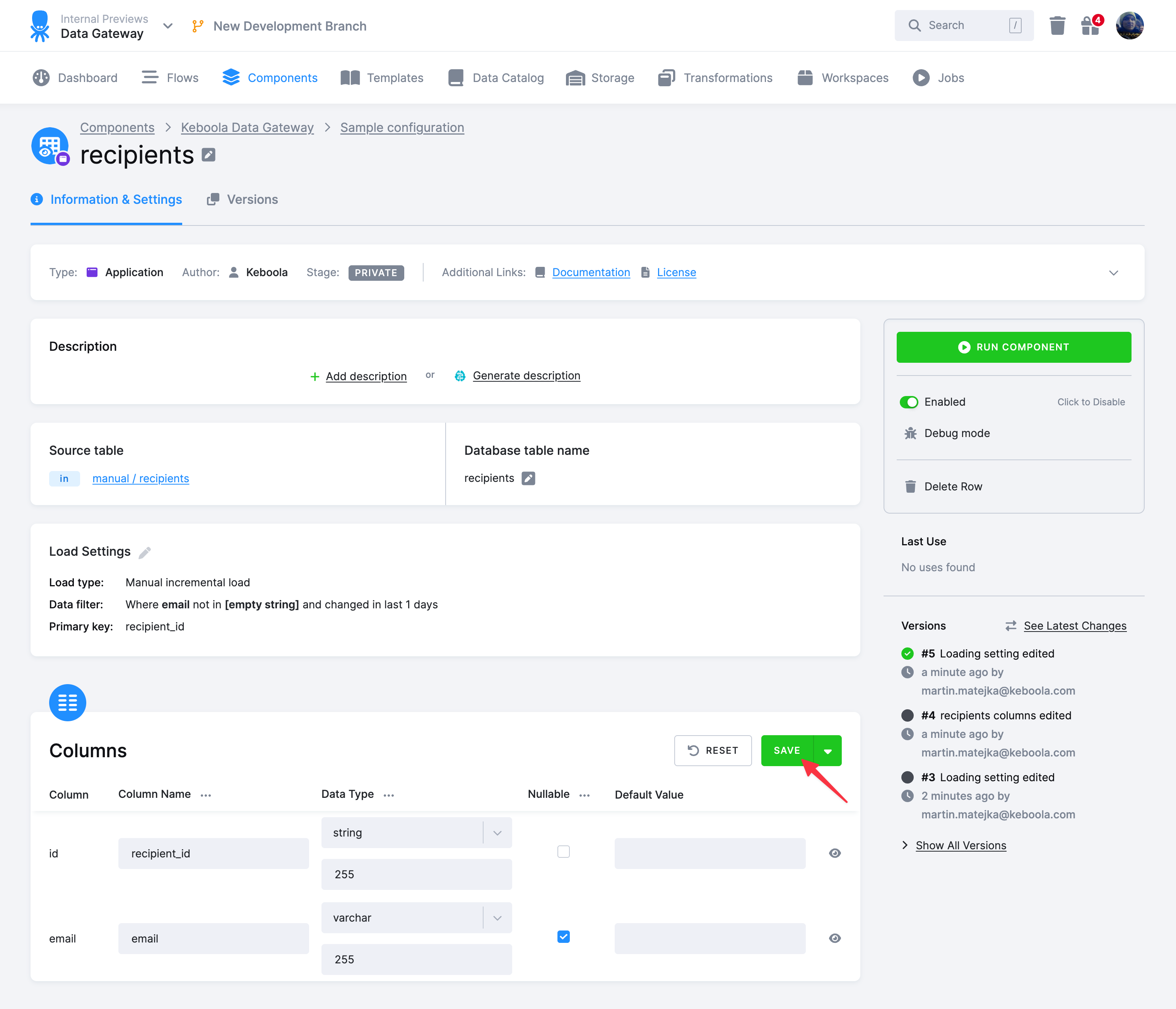This screenshot has height=1009, width=1176.
Task: Check the Nullable checkbox for recipient_id
Action: [x=564, y=851]
